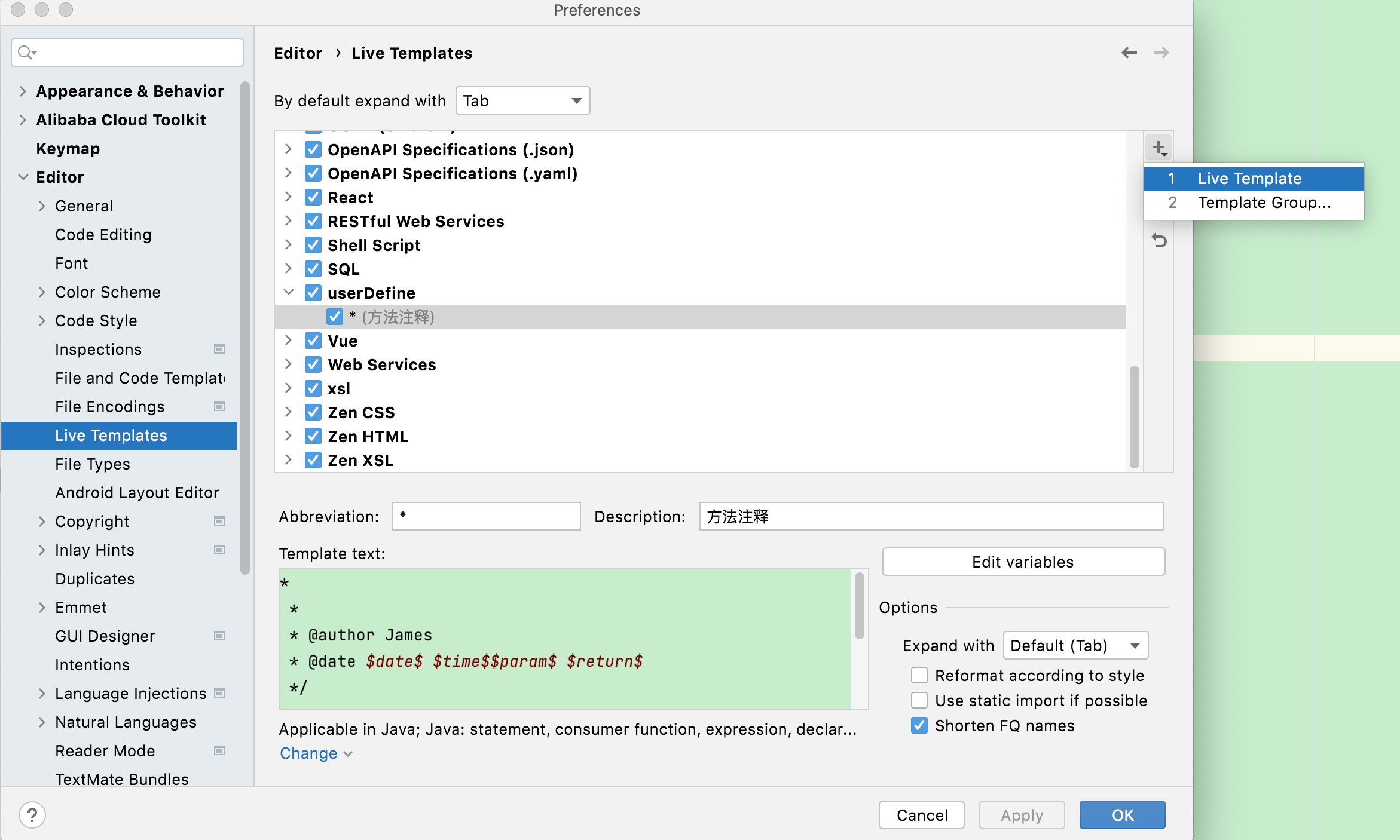The width and height of the screenshot is (1400, 840).
Task: Click the plus add-template icon
Action: pyautogui.click(x=1158, y=148)
